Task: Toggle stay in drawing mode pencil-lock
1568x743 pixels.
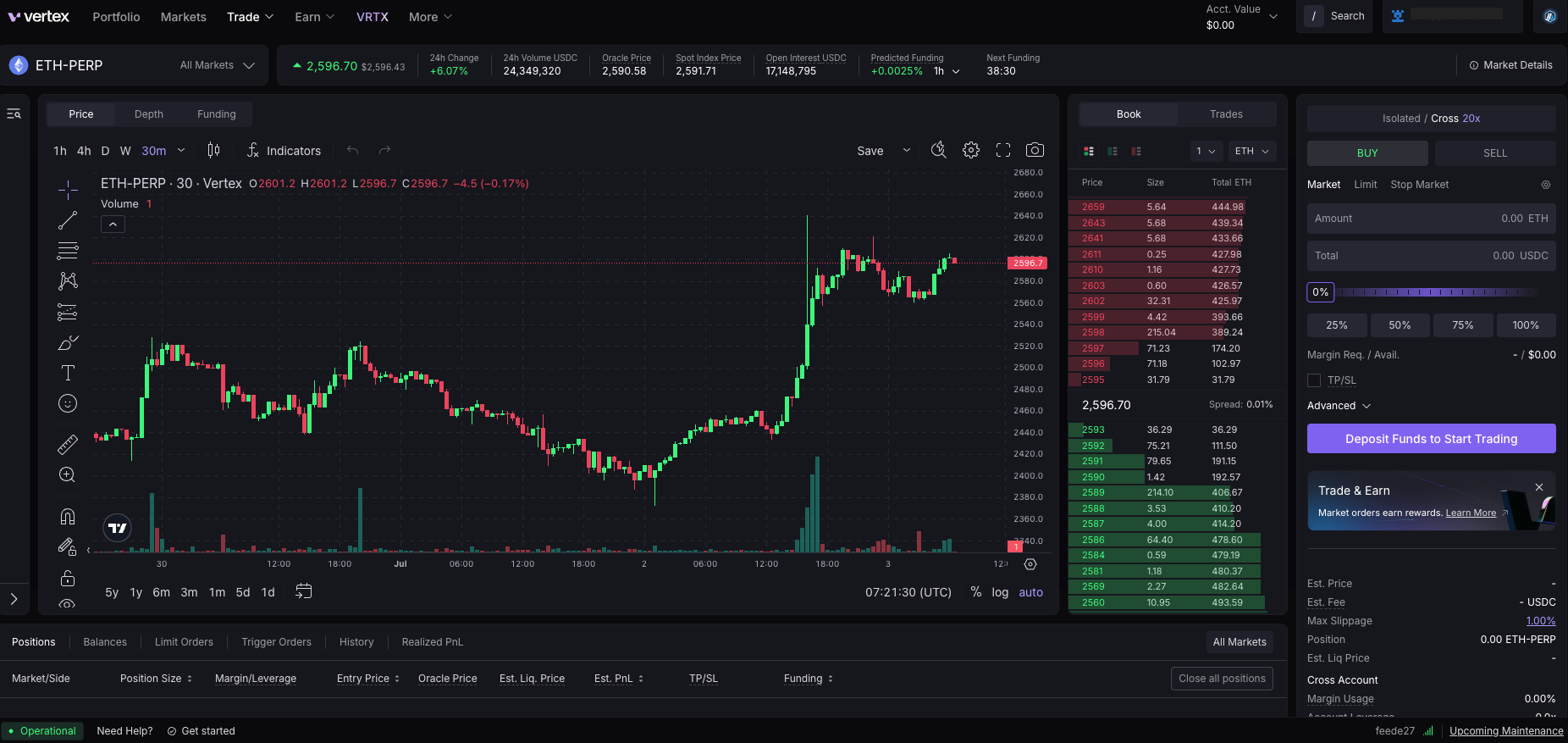Action: pos(68,547)
